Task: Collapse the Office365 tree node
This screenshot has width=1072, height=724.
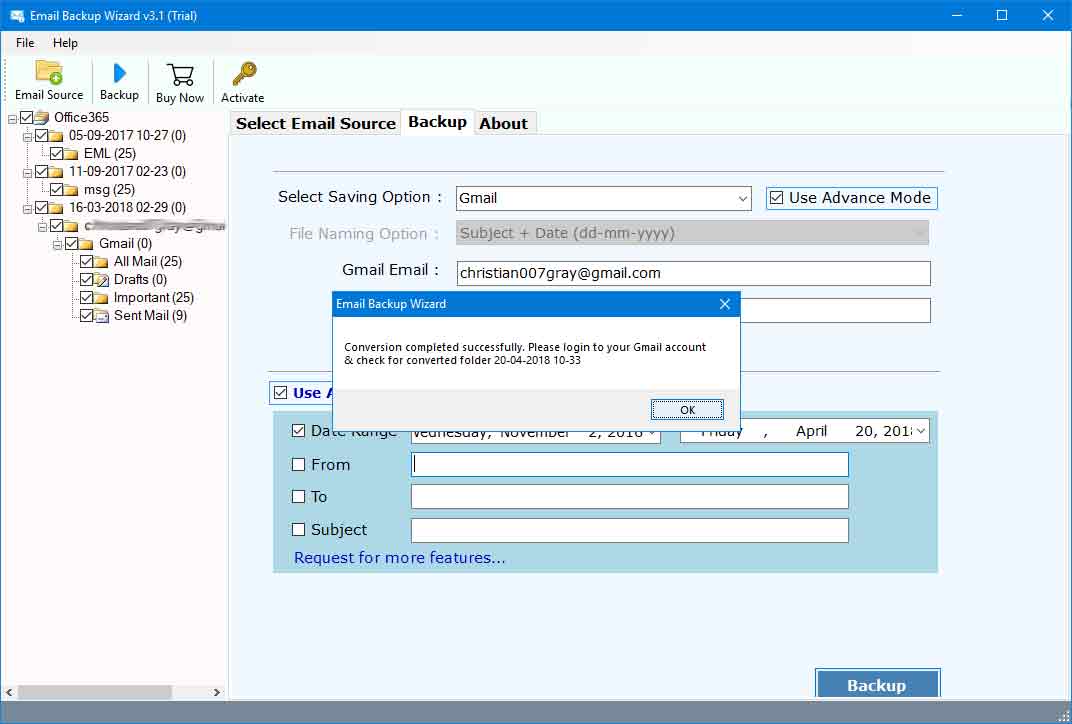Action: 12,119
